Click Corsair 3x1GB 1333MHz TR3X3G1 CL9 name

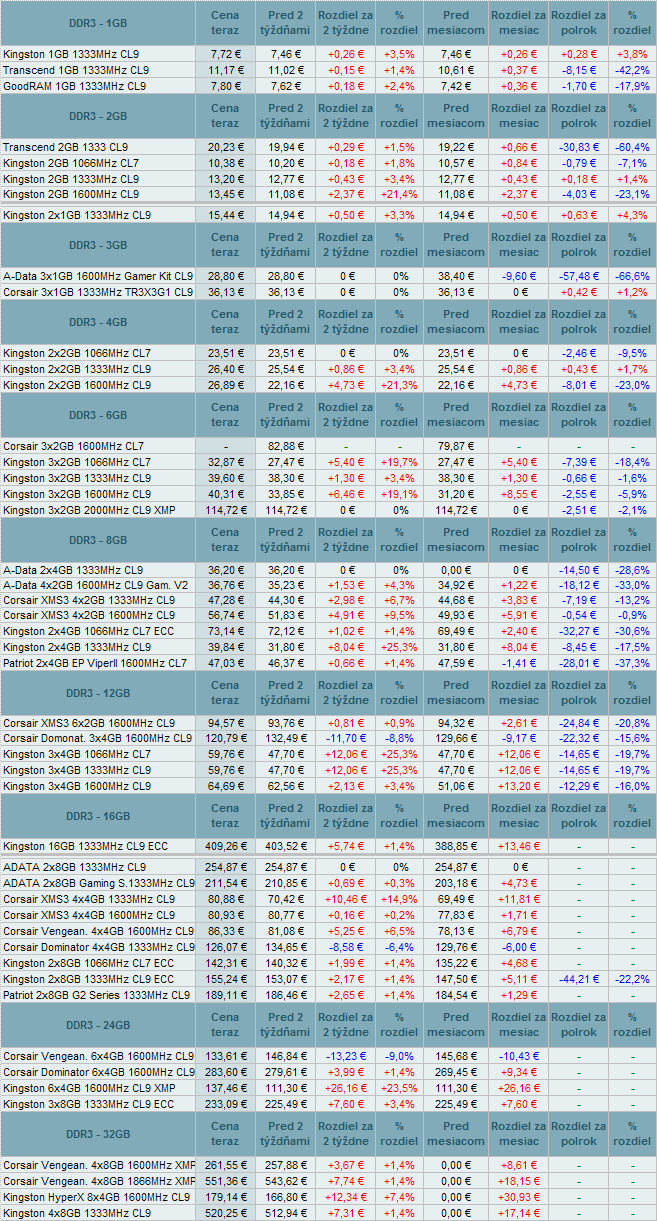click(x=98, y=292)
